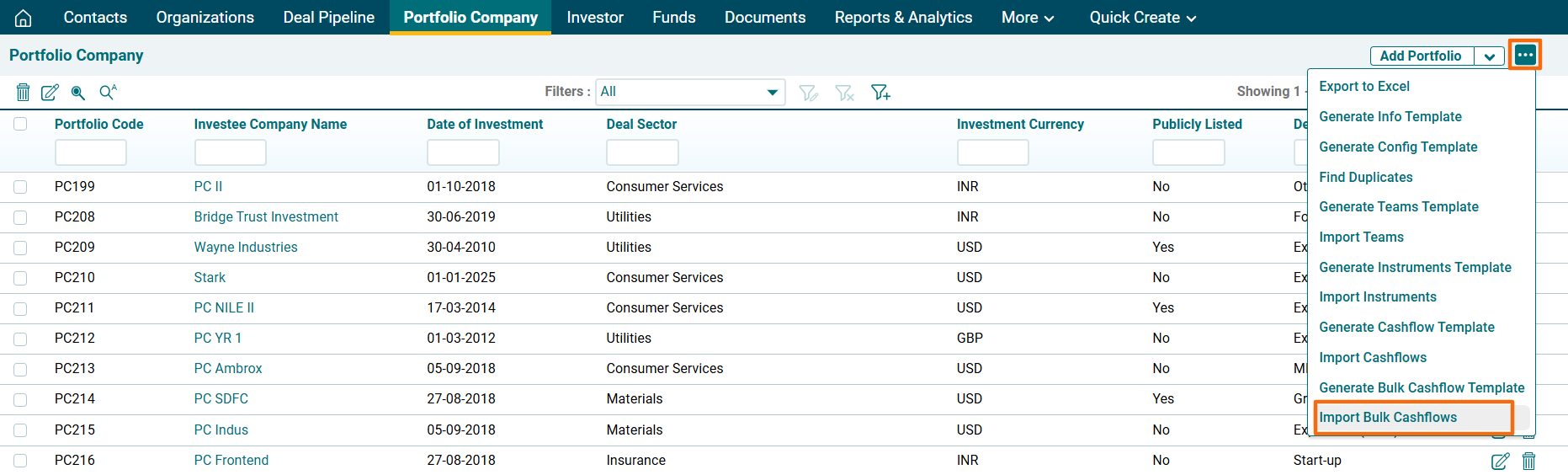Expand the Quick Create menu
Screen dimensions: 1568x475
point(1142,18)
